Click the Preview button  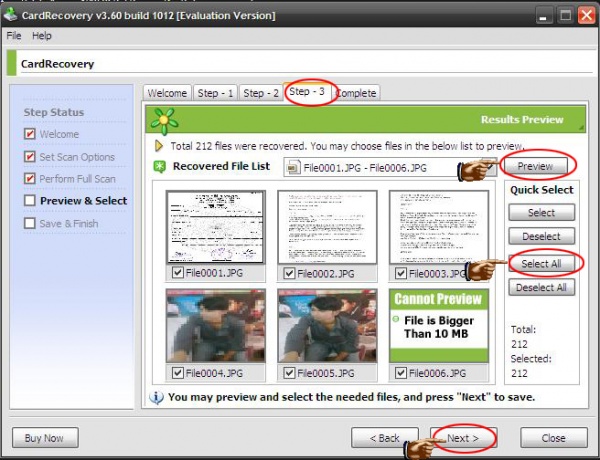(535, 166)
